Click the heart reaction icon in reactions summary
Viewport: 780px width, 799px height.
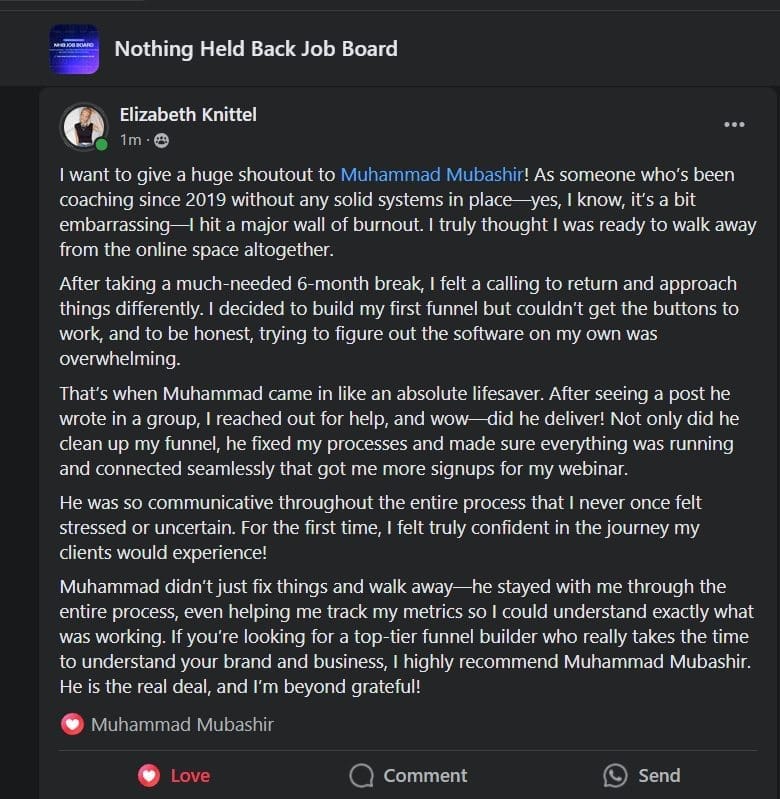(x=72, y=724)
